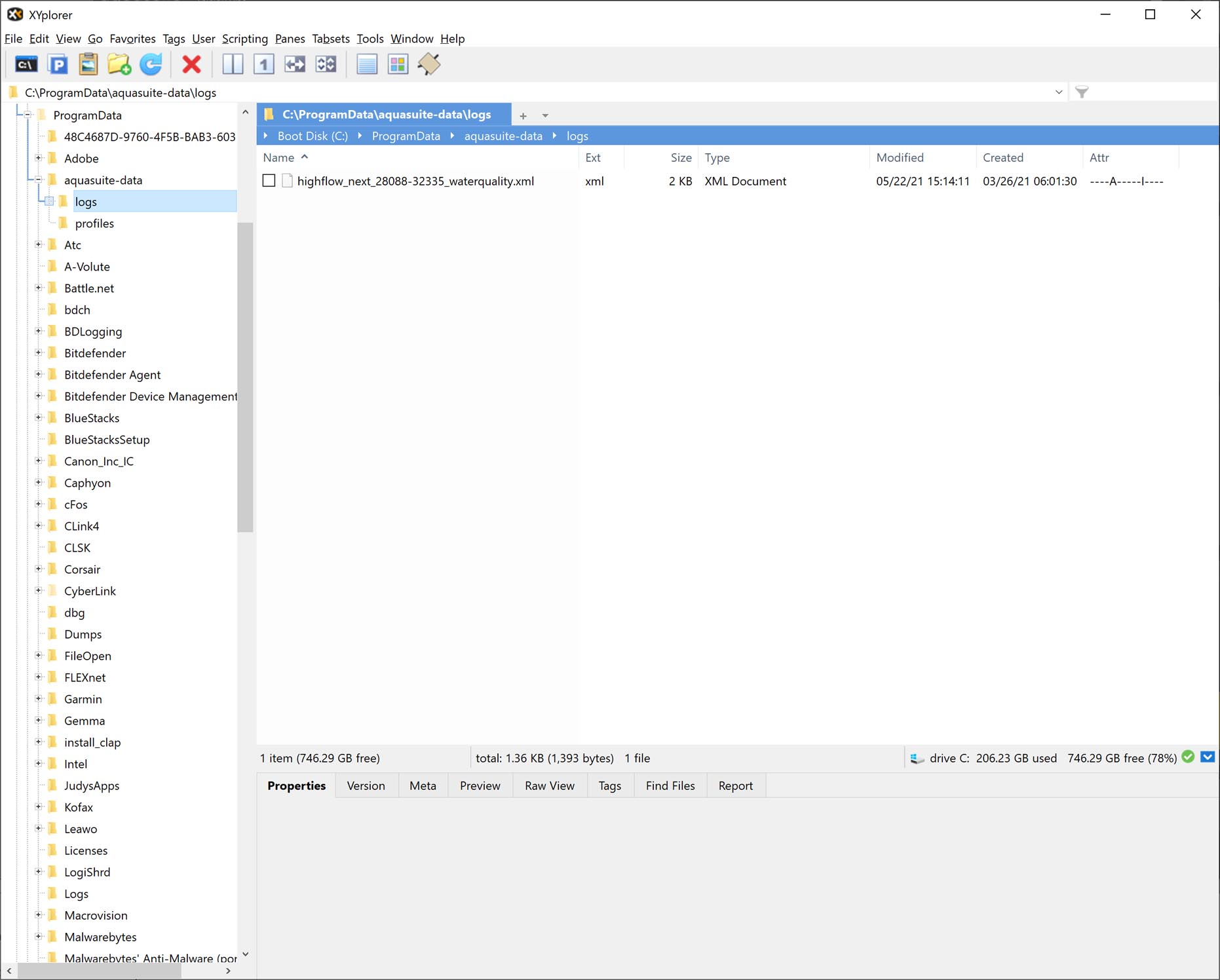Switch to details view icon
Image resolution: width=1220 pixels, height=980 pixels.
[367, 64]
